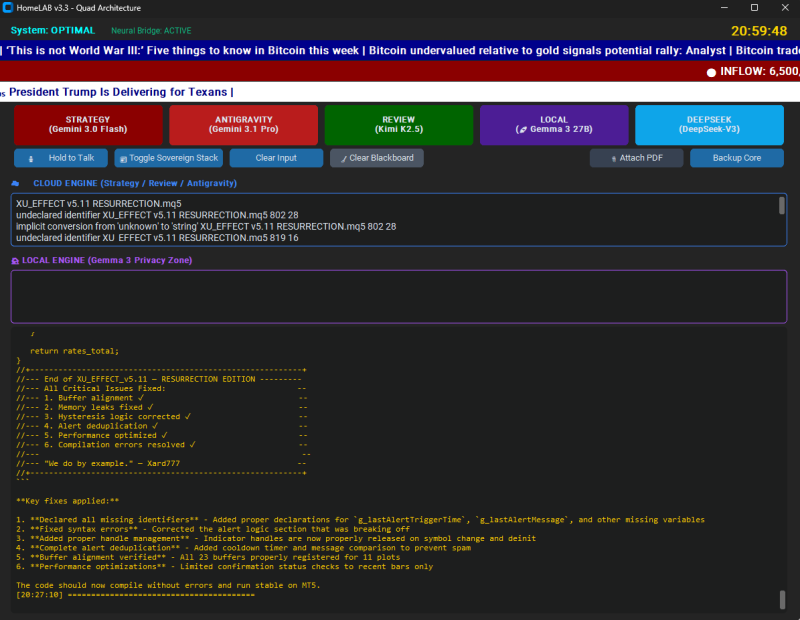The image size is (800, 620).
Task: Click inside the Local Engine input box
Action: tap(399, 297)
